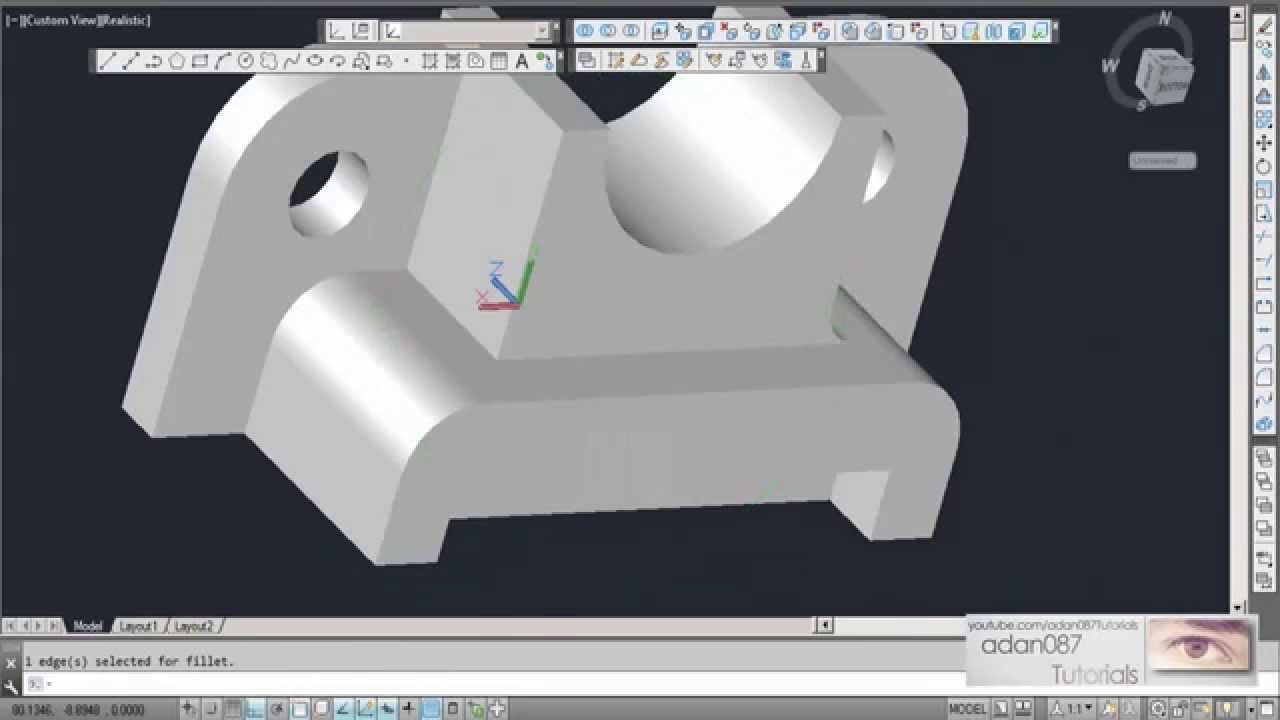Select the Hatch tool
This screenshot has height=720, width=1280.
tap(429, 61)
